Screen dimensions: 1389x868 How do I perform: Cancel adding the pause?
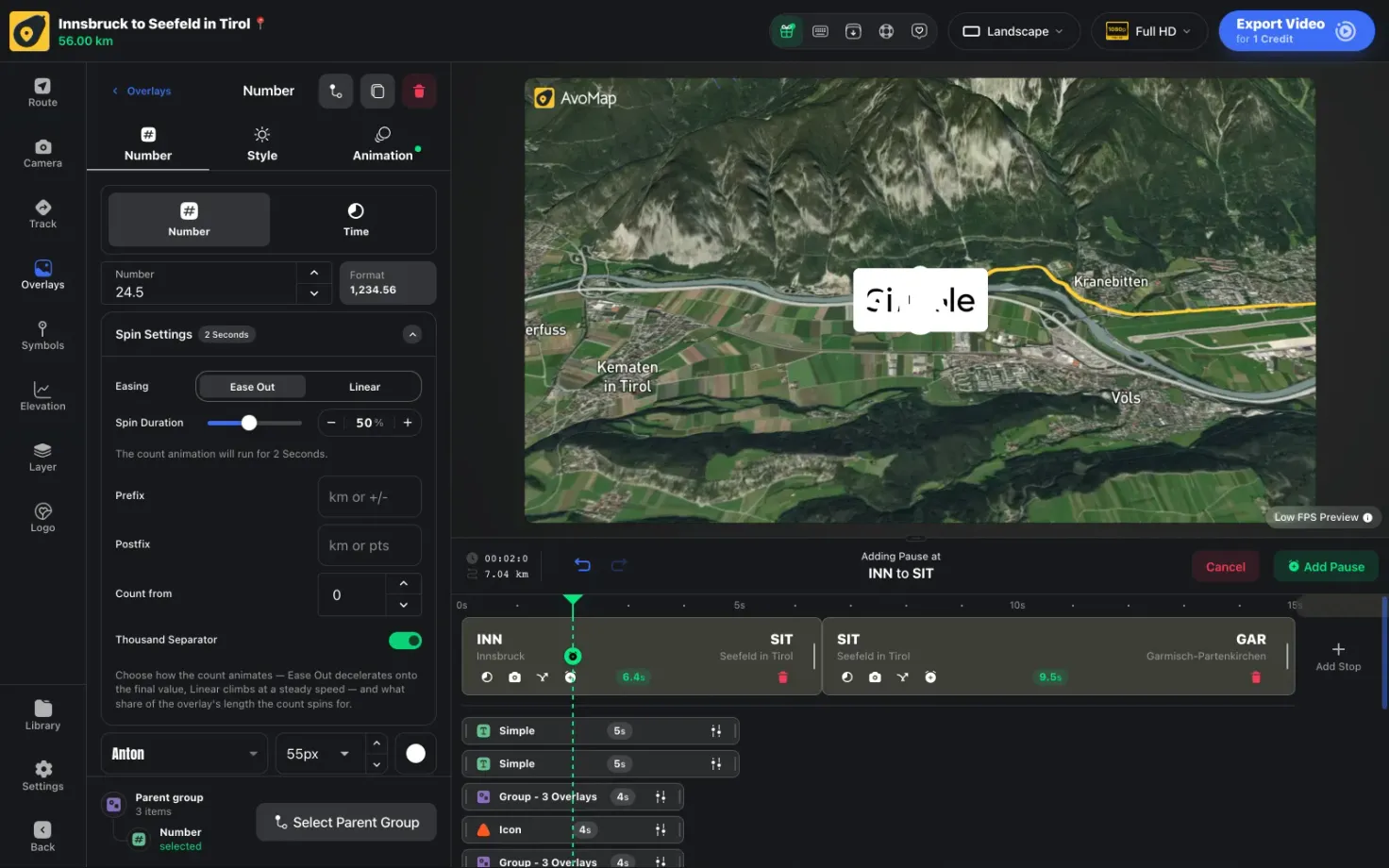click(x=1225, y=567)
